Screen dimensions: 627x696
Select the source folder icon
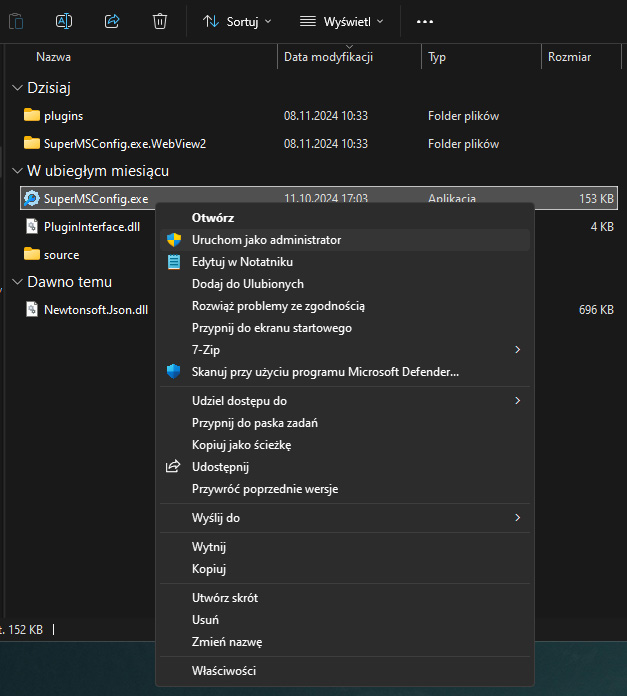(x=32, y=254)
